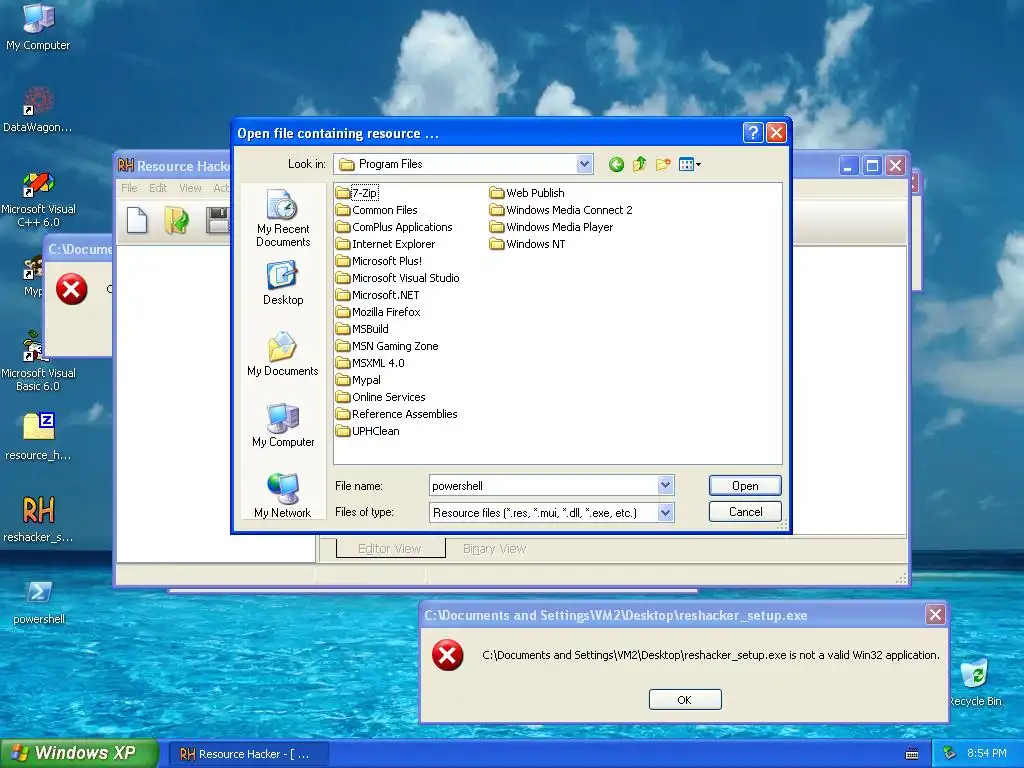The width and height of the screenshot is (1024, 768).
Task: Click Microsoft Visual C++ 6.0 desktop icon
Action: tap(38, 199)
